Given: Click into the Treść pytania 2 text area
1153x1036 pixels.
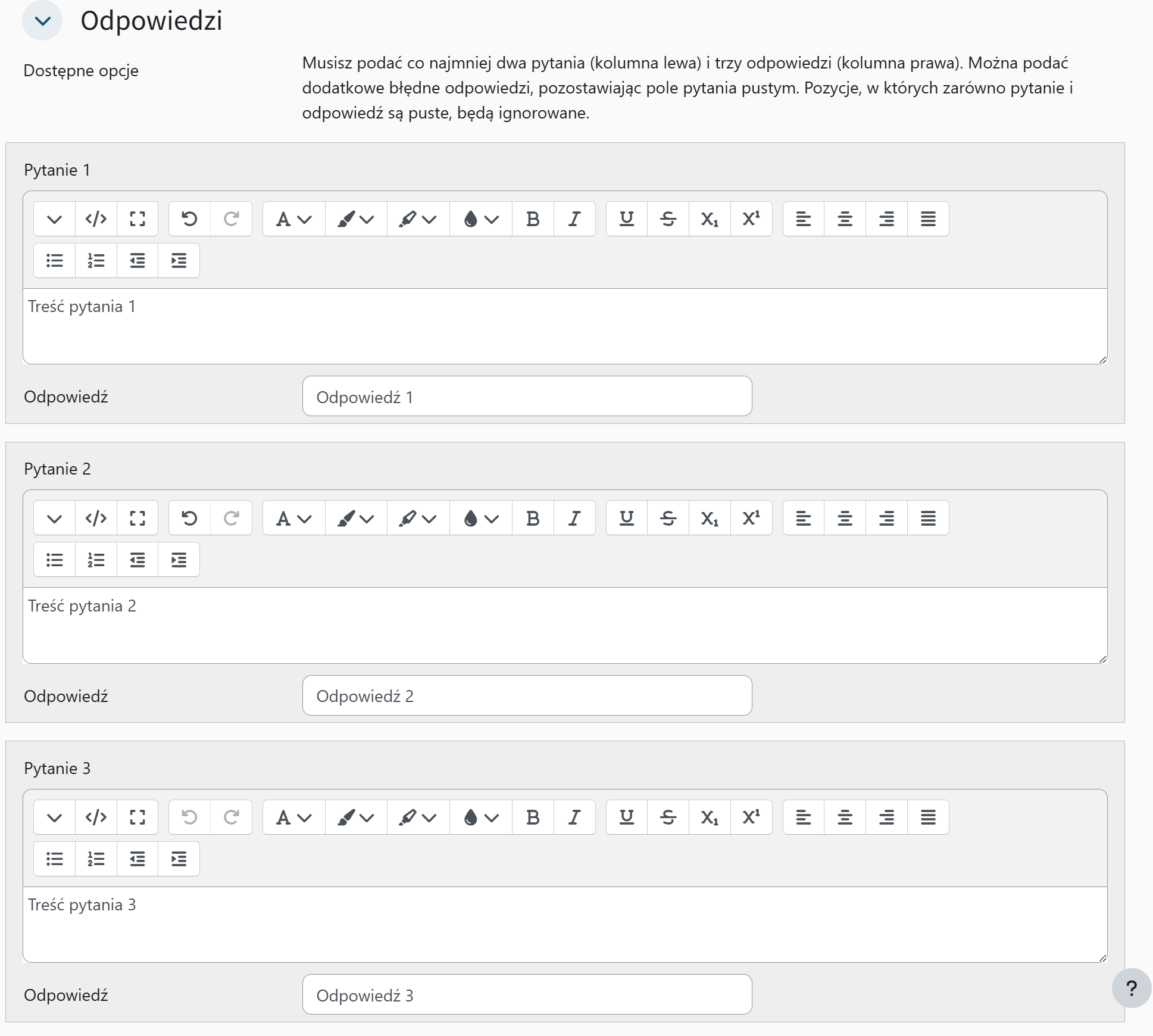Looking at the screenshot, I should click(x=564, y=625).
